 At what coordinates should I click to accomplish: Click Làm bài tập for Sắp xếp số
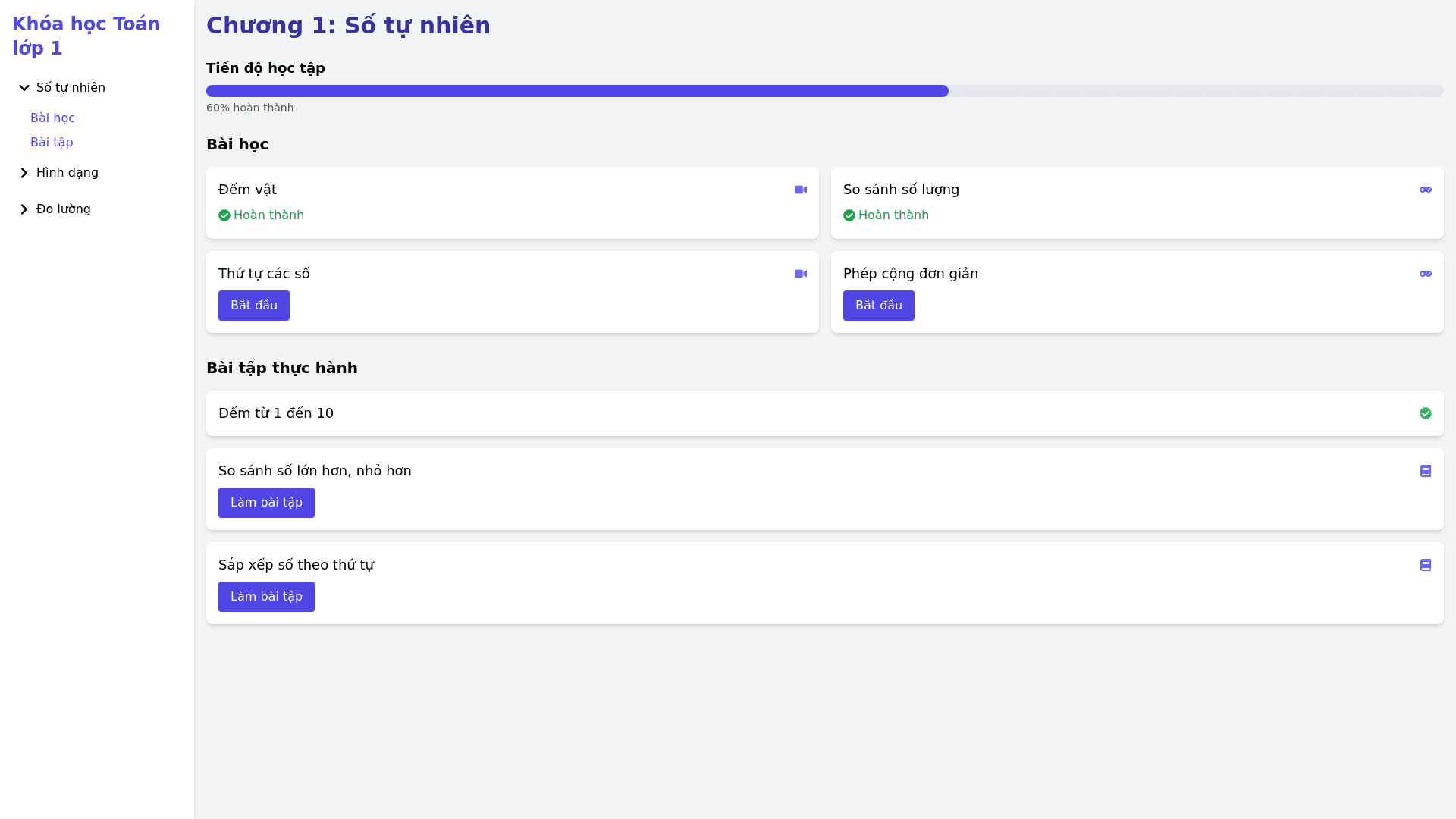coord(266,597)
